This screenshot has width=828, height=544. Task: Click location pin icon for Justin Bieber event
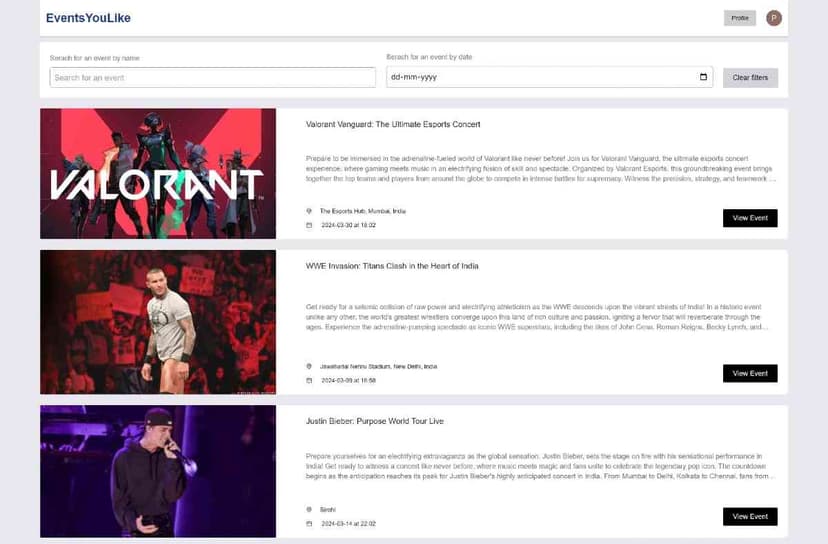(310, 509)
